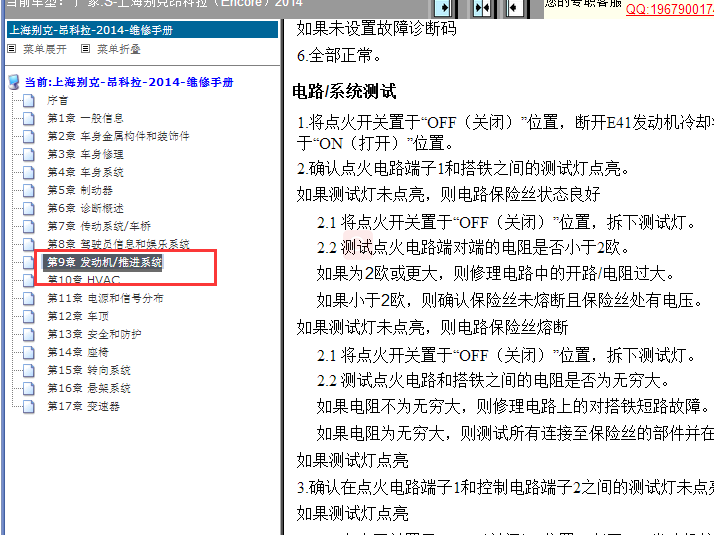Open the 序言 preface entry
The height and width of the screenshot is (535, 714).
click(57, 100)
